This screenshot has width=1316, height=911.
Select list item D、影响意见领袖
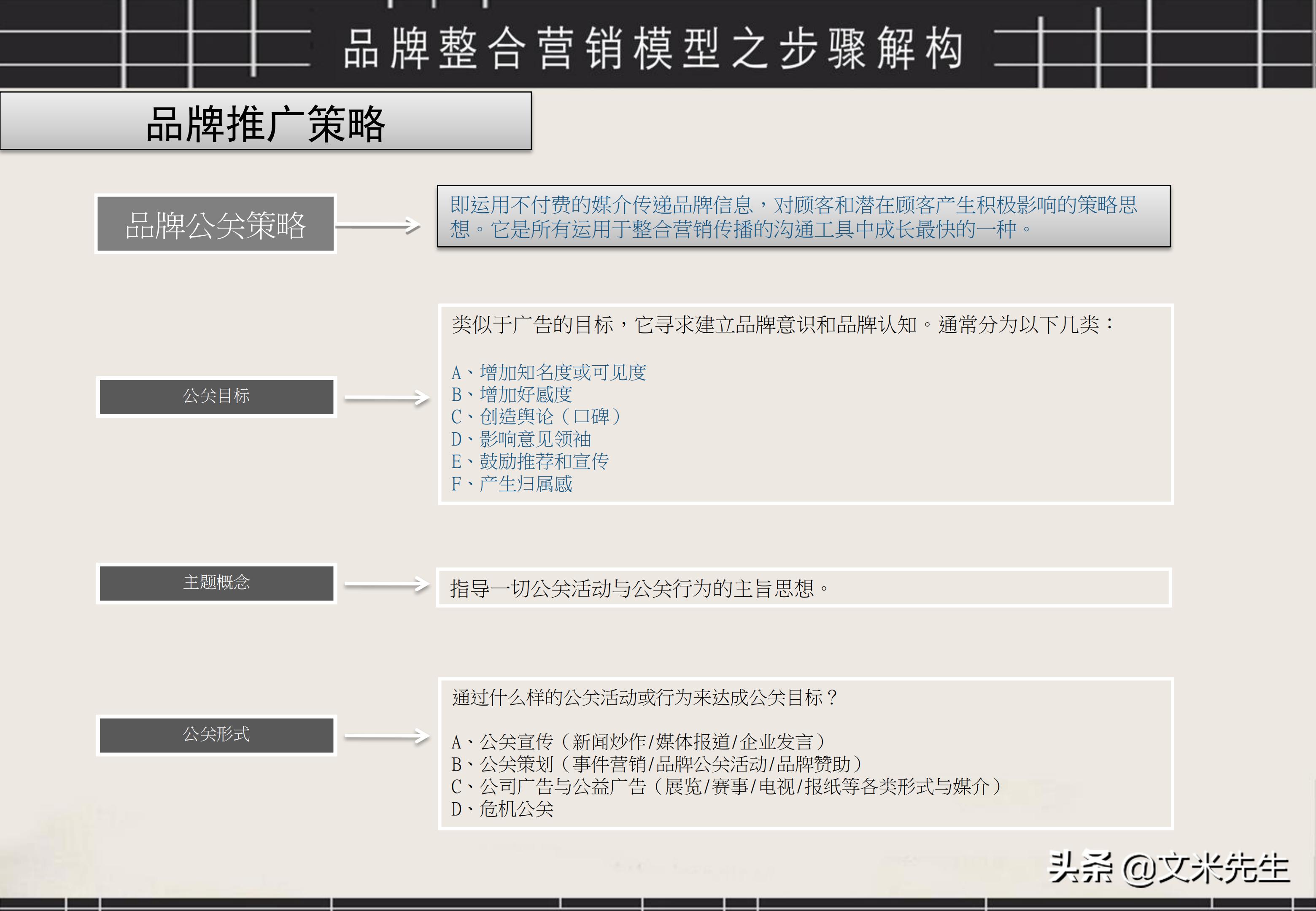click(x=522, y=439)
